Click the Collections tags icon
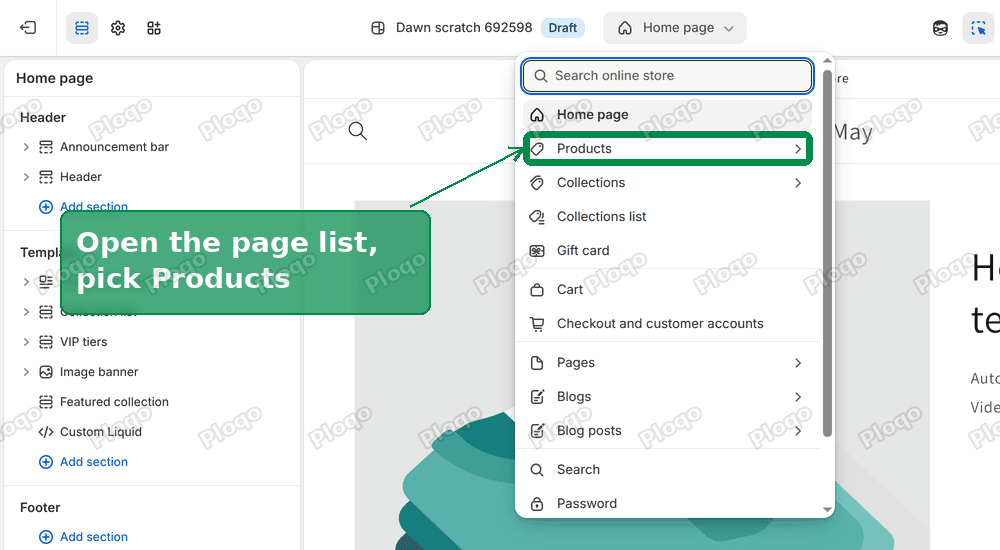This screenshot has height=550, width=1000. 538,183
